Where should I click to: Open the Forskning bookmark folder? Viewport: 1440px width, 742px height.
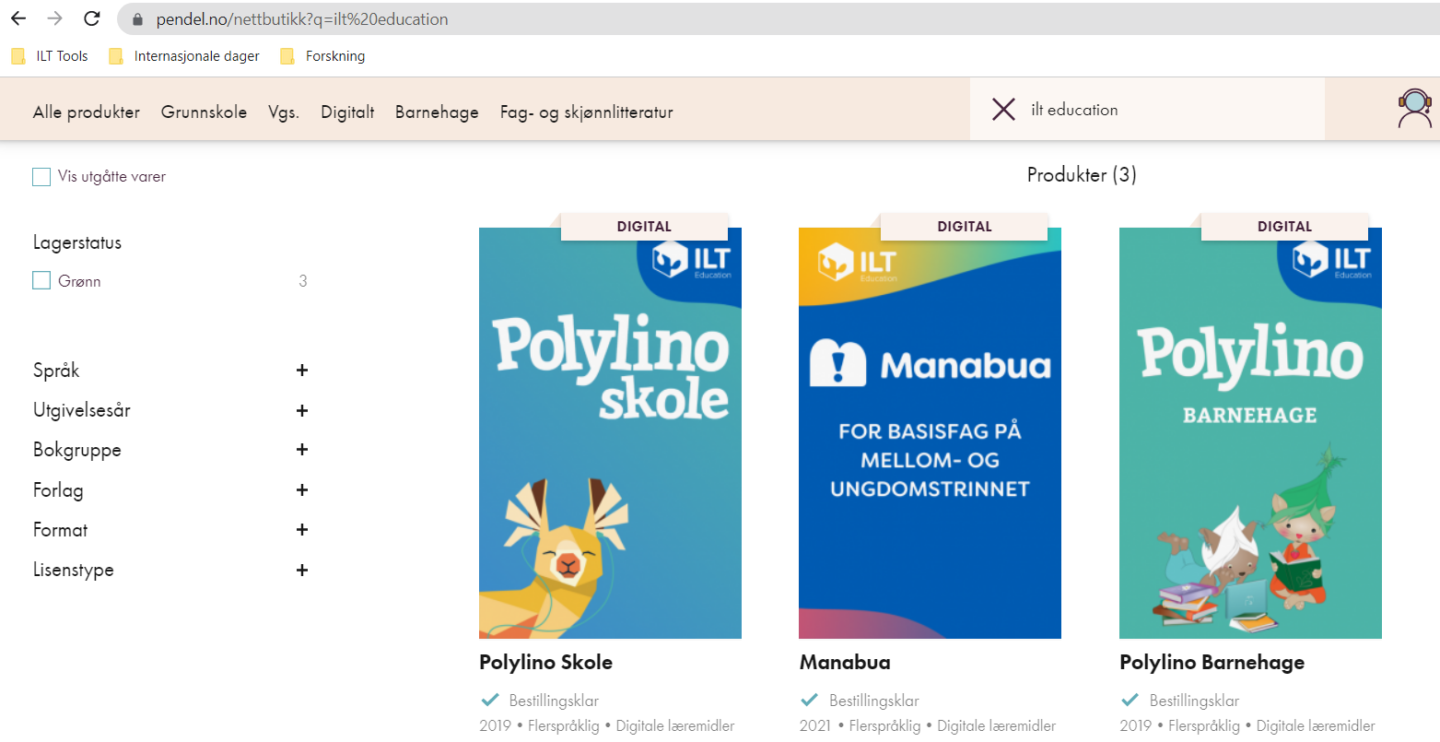coord(323,56)
